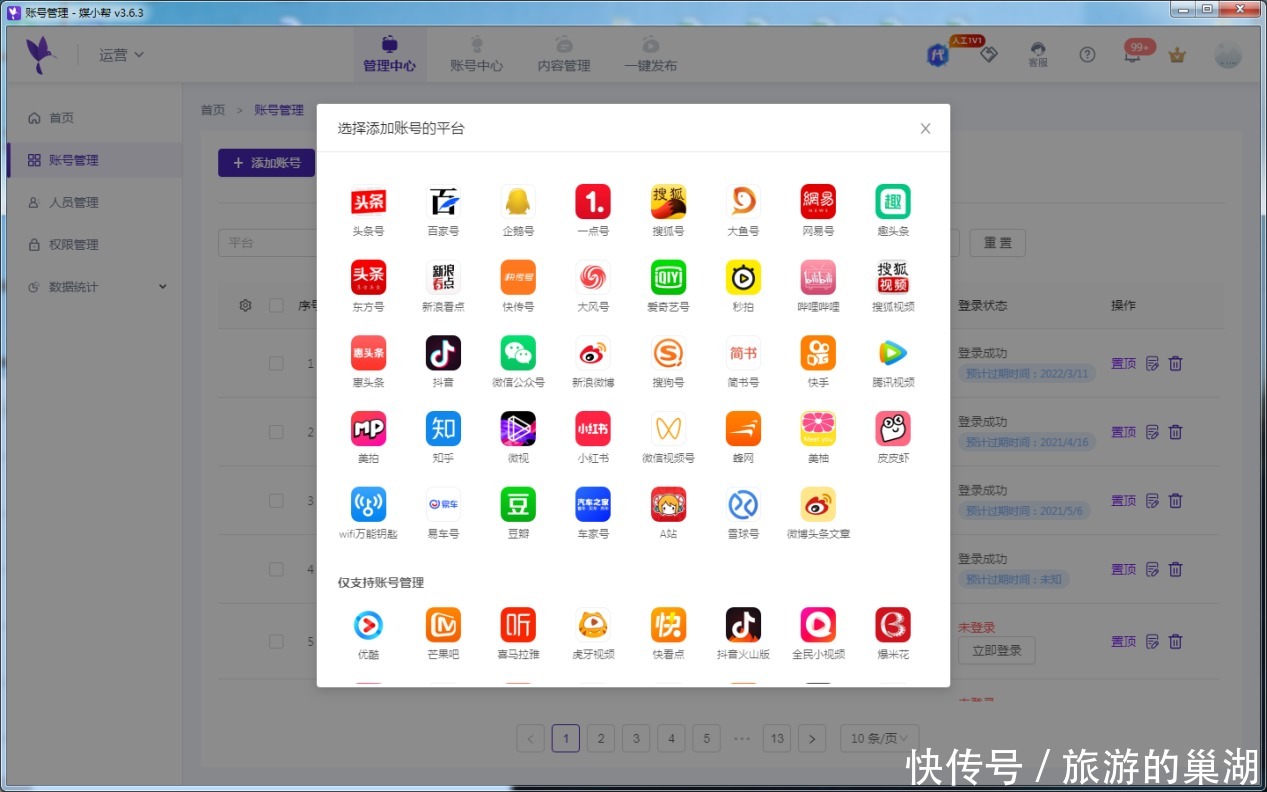Click the 重置 button
Viewport: 1267px width, 792px height.
(x=997, y=243)
